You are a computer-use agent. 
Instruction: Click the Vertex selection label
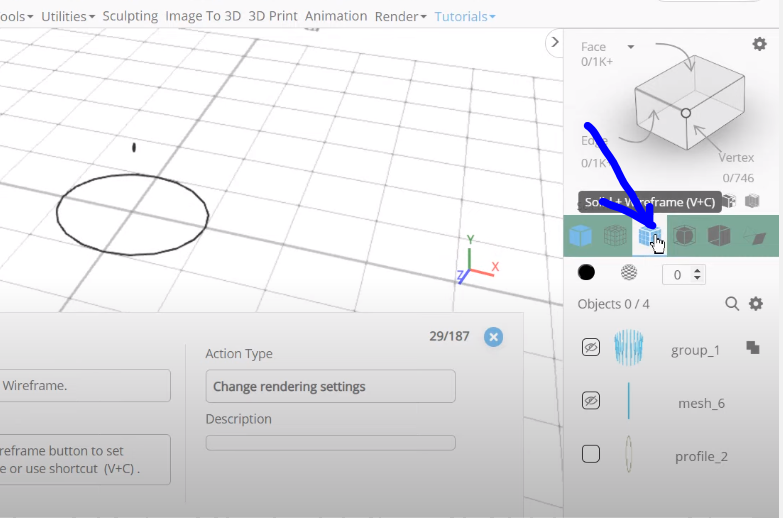click(736, 158)
